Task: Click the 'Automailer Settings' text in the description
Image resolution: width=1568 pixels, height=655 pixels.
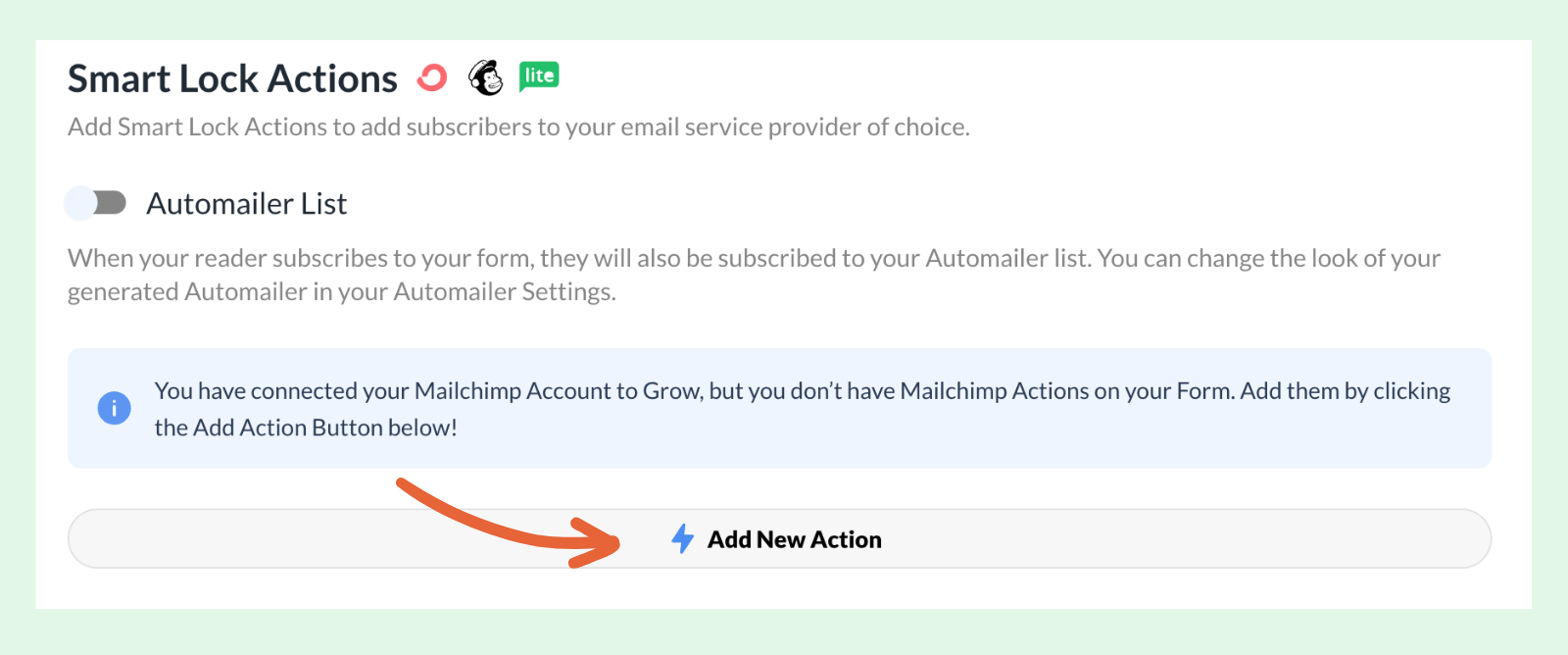Action: (503, 292)
